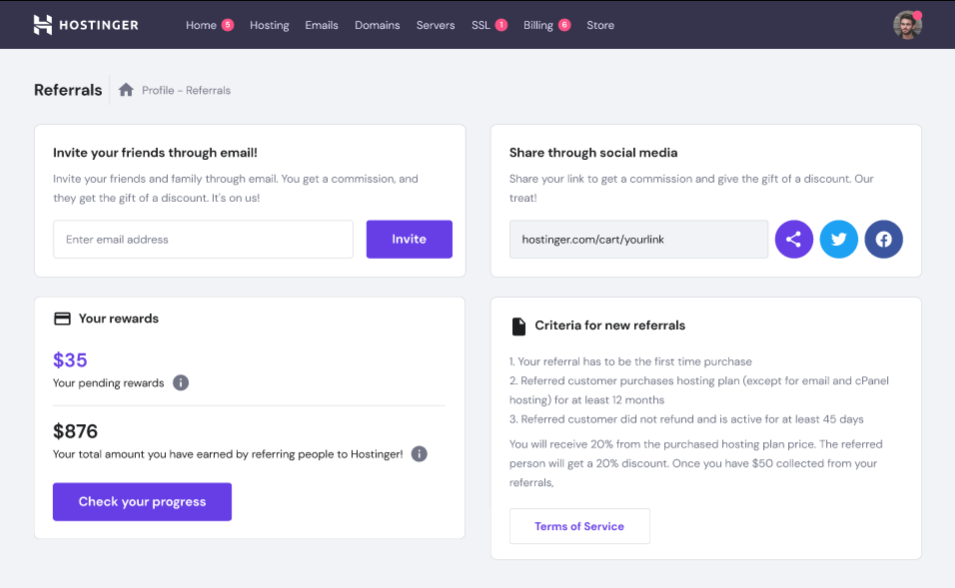
Task: Click info icon beside total earned amount
Action: pyautogui.click(x=419, y=454)
